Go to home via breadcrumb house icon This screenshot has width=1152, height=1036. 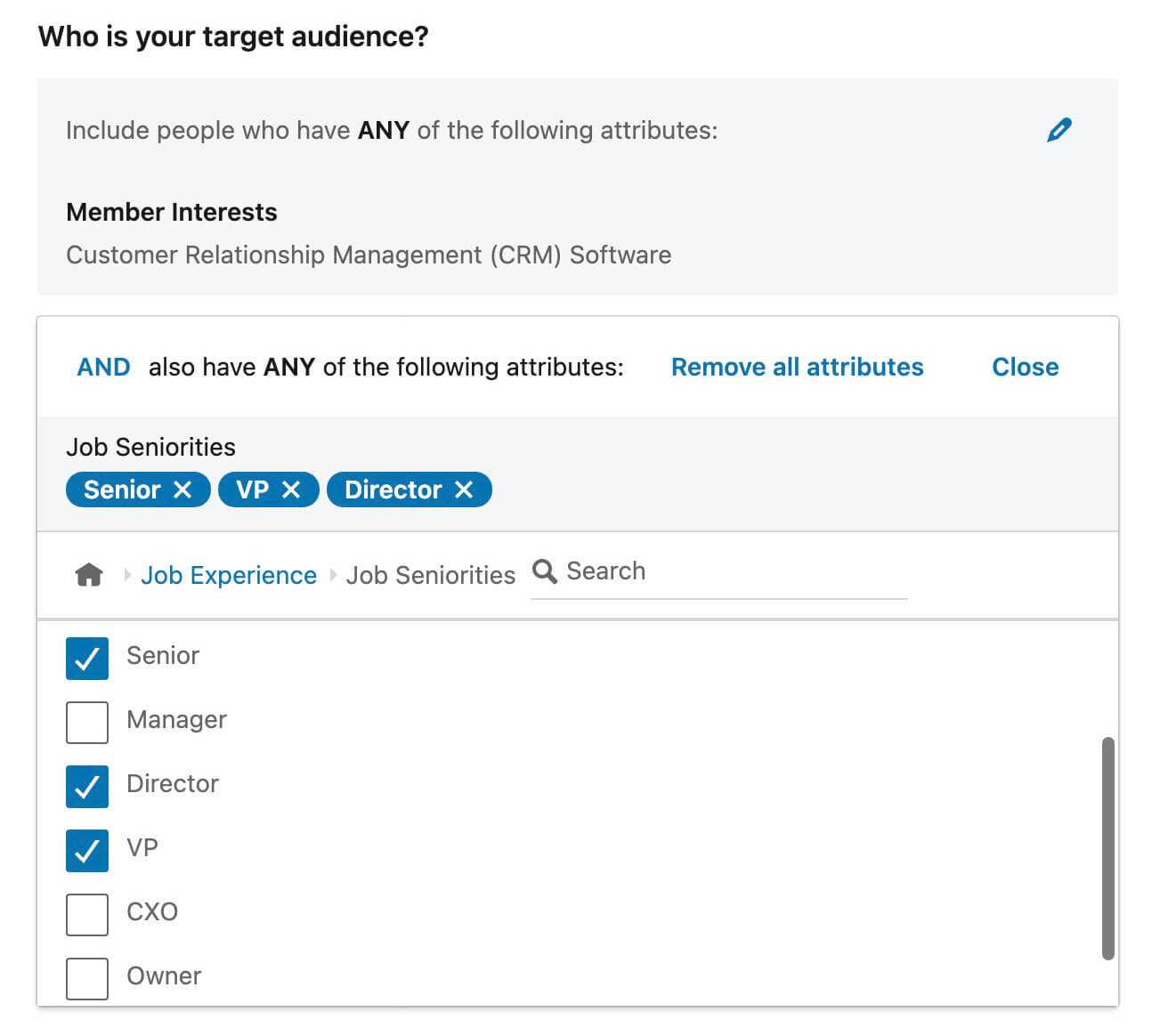89,575
